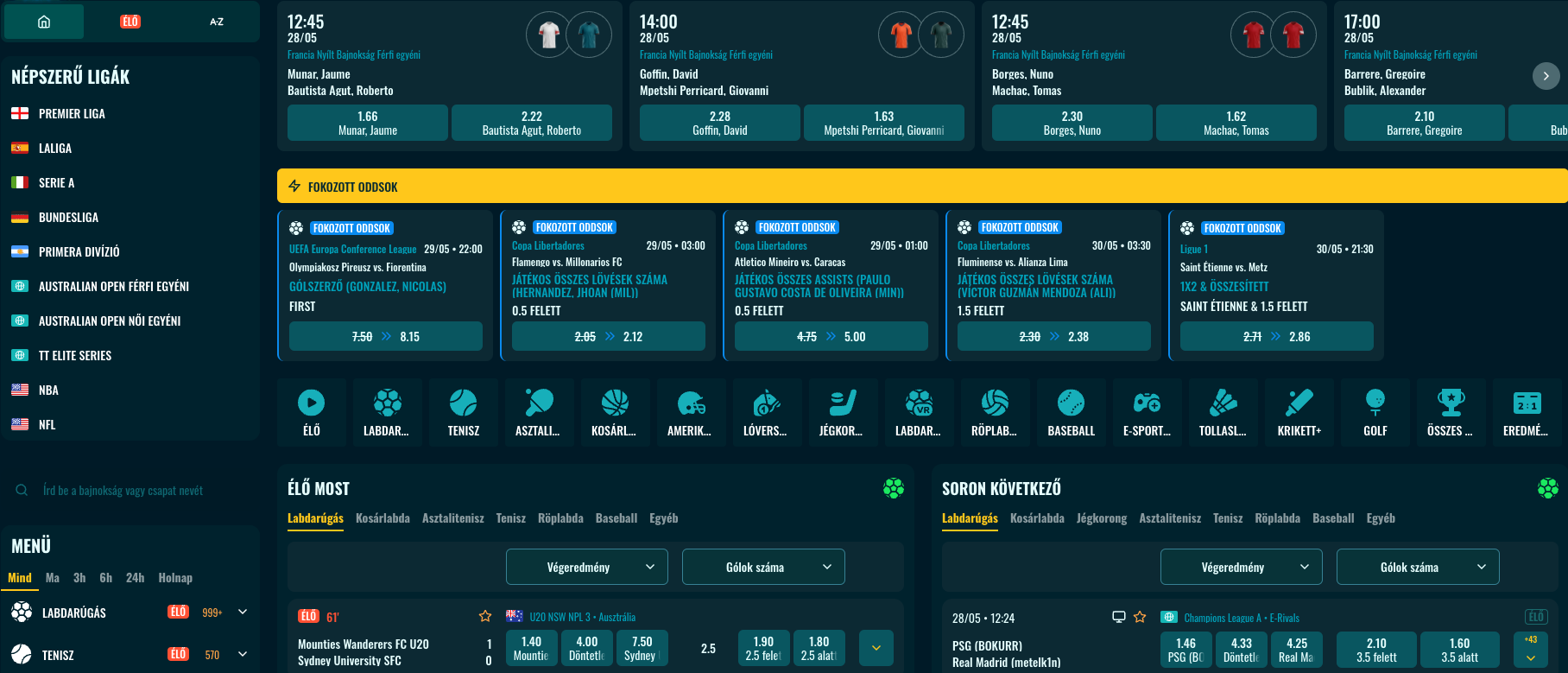Toggle the ÉLŐ live filter in sidebar
Viewport: 1568px width, 673px height.
[x=130, y=22]
